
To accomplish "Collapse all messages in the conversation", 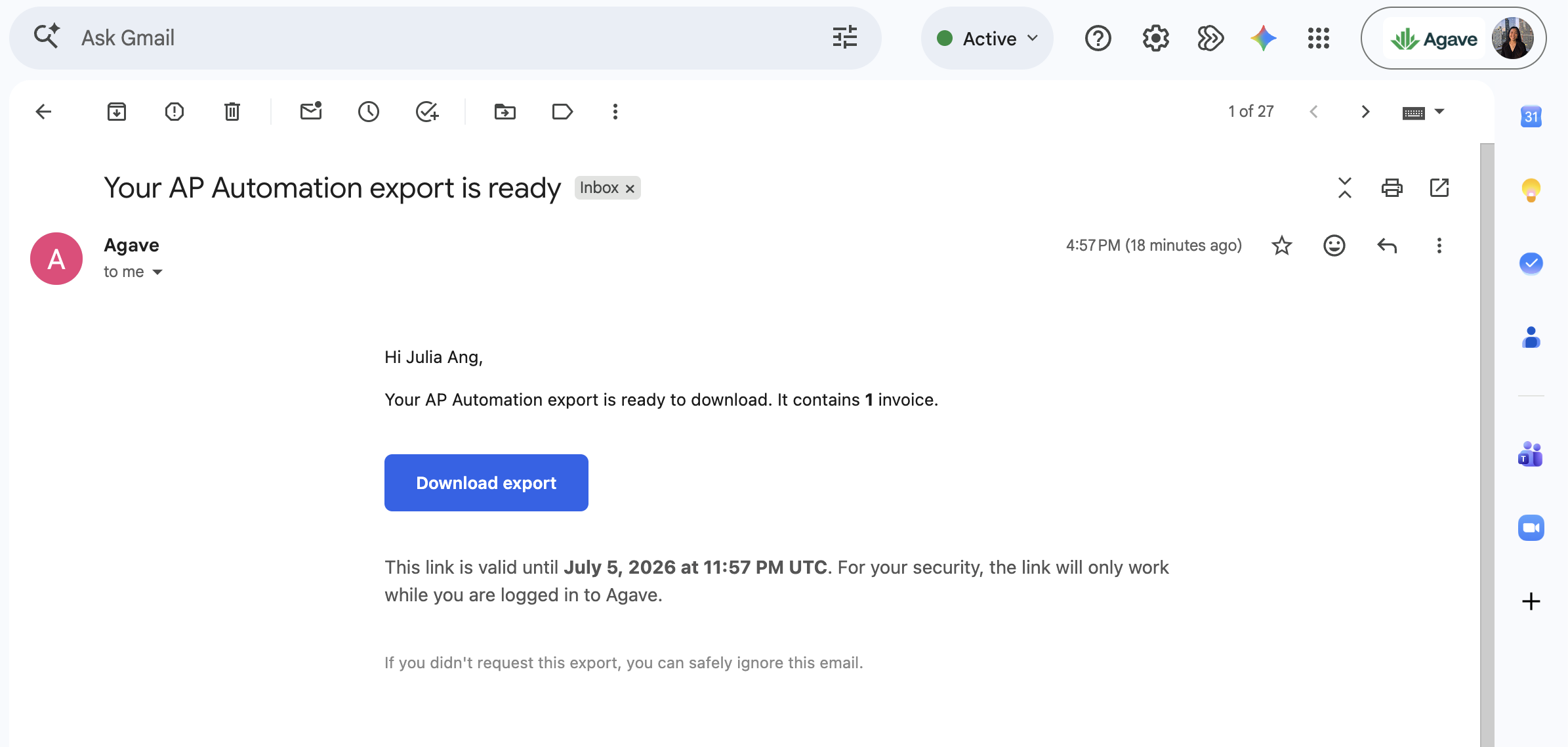I will click(1345, 188).
